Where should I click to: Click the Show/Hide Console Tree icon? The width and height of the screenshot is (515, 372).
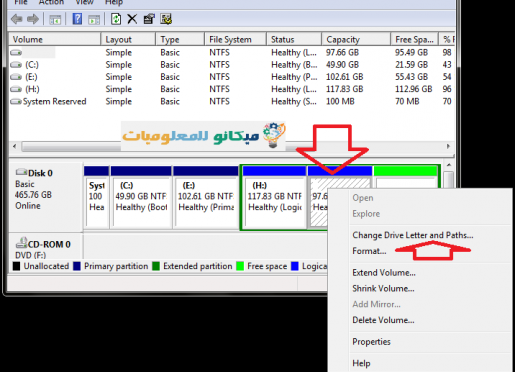(55, 20)
